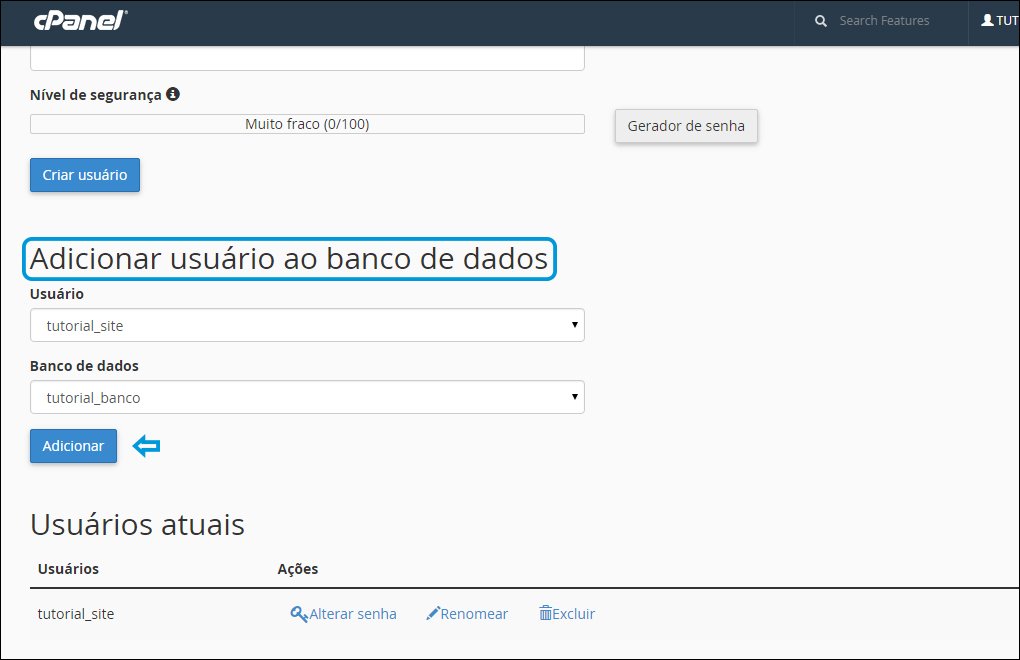
Task: Click the Usuários column header
Action: pyautogui.click(x=68, y=569)
